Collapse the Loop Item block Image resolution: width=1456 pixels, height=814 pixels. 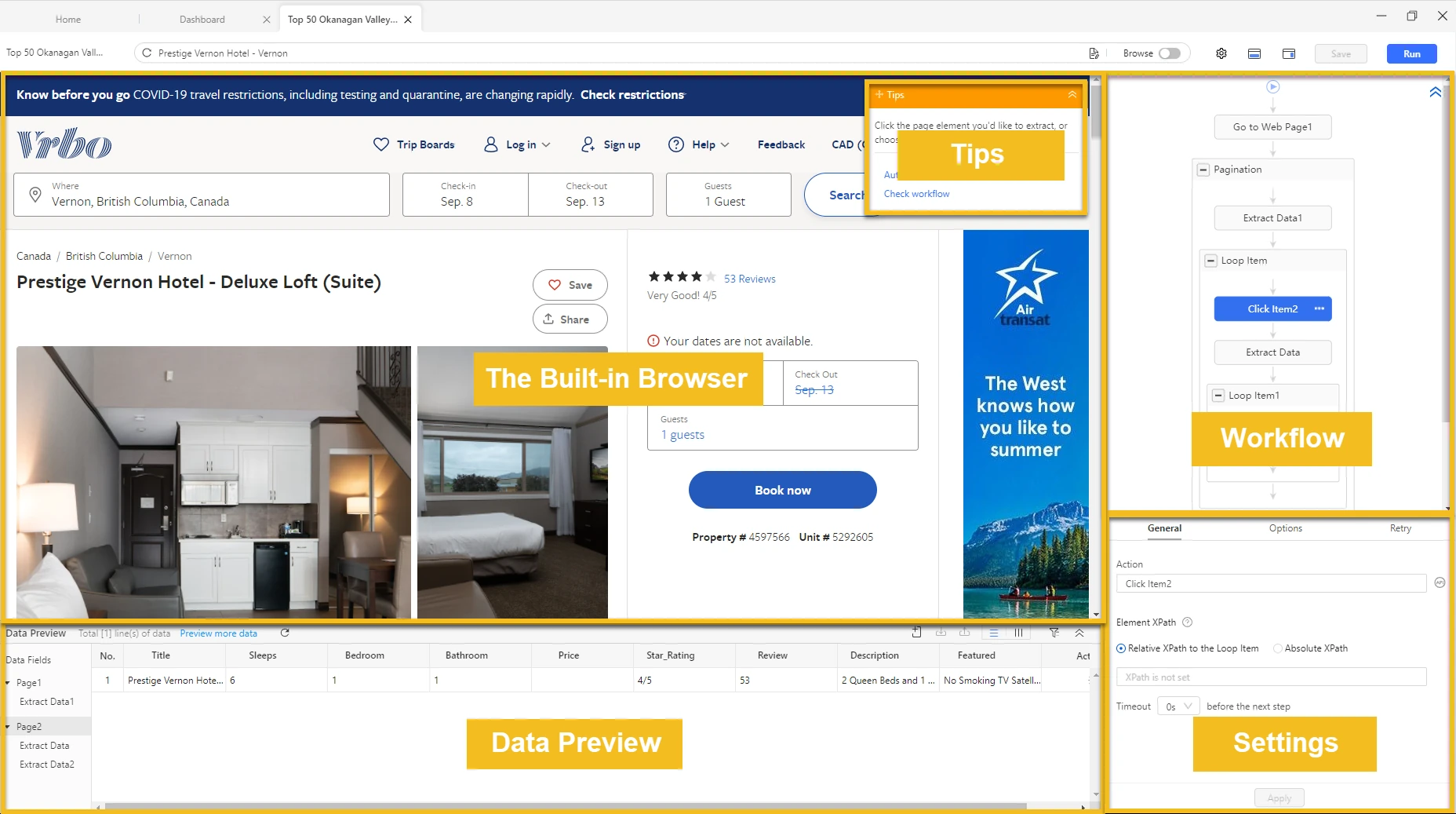tap(1210, 261)
